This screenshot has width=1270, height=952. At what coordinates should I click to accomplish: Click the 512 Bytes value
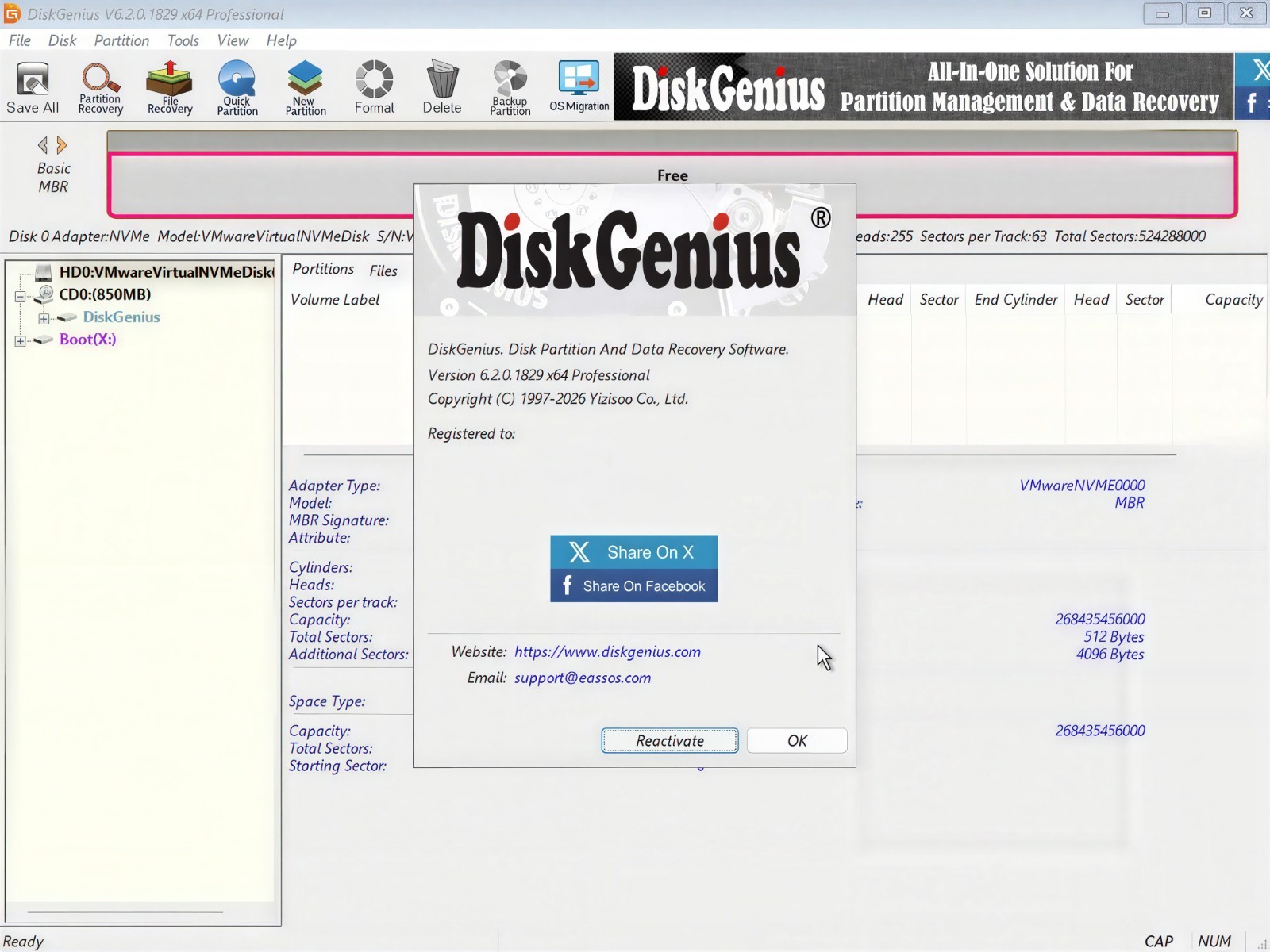point(1114,636)
